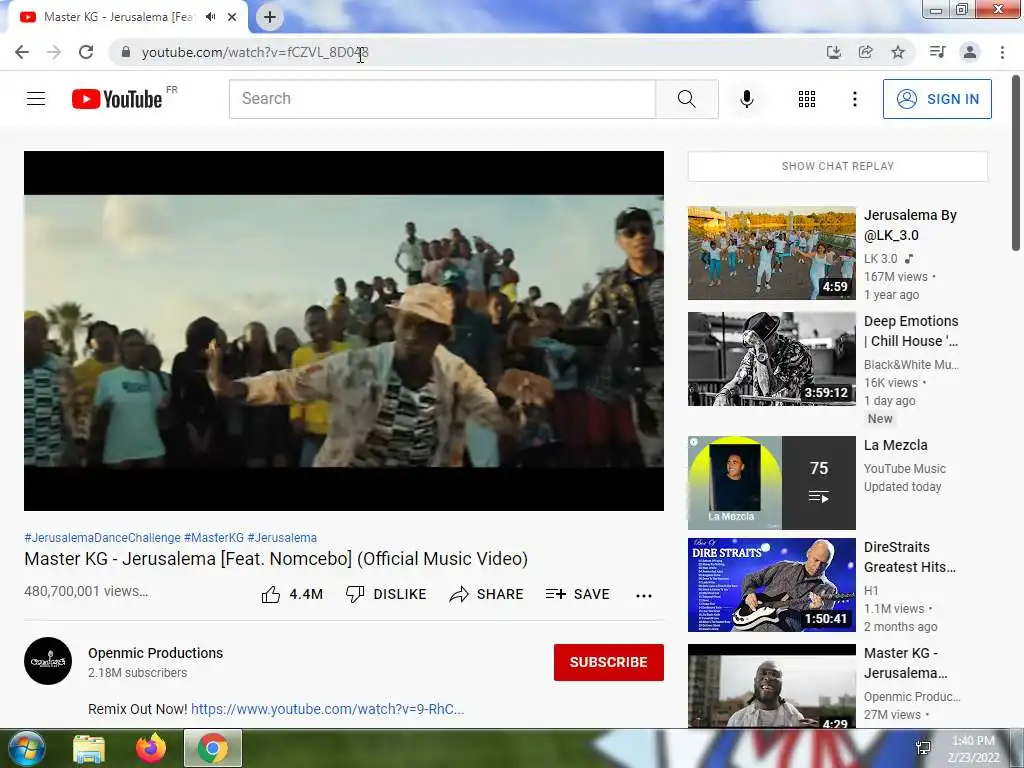Reload the page with refresh icon
Image resolution: width=1024 pixels, height=768 pixels.
86,52
